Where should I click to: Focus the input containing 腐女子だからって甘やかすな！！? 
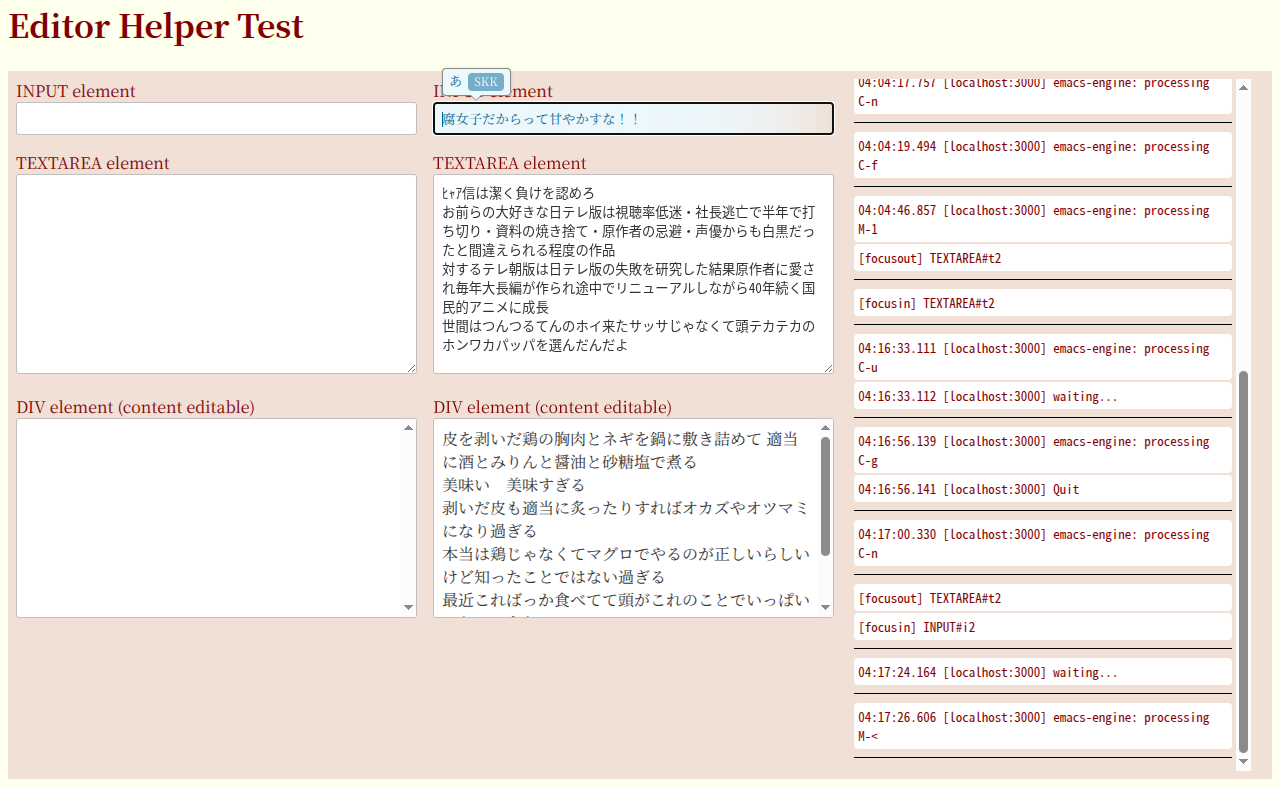633,118
